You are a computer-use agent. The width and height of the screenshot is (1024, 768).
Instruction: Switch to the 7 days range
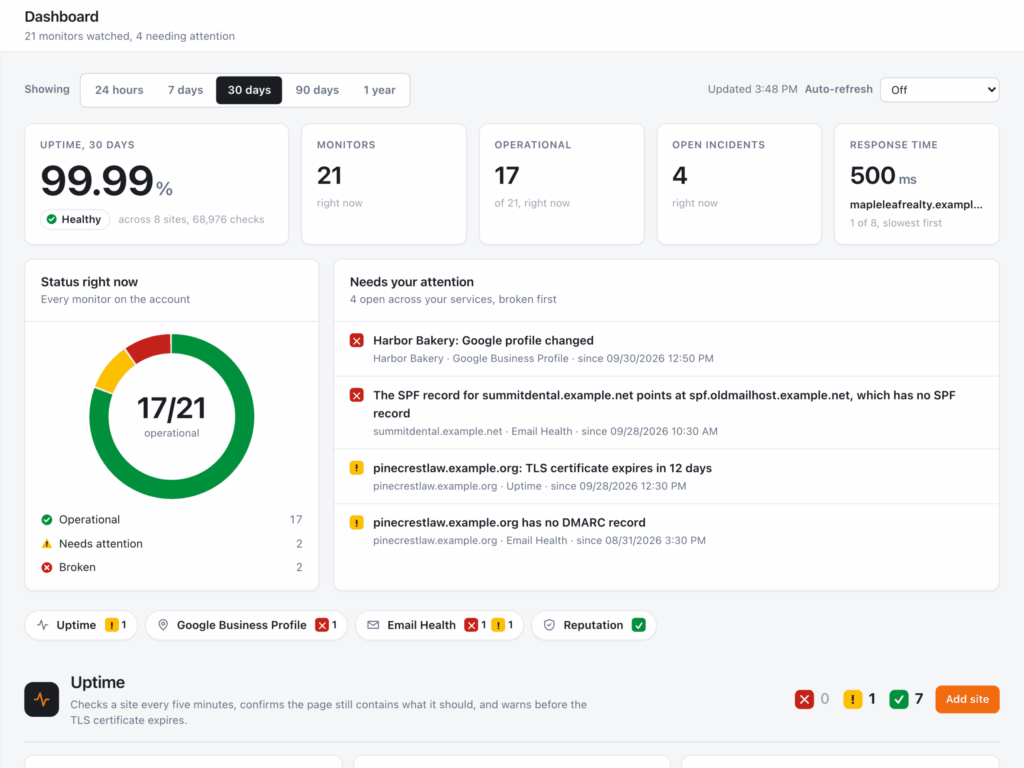click(x=185, y=90)
